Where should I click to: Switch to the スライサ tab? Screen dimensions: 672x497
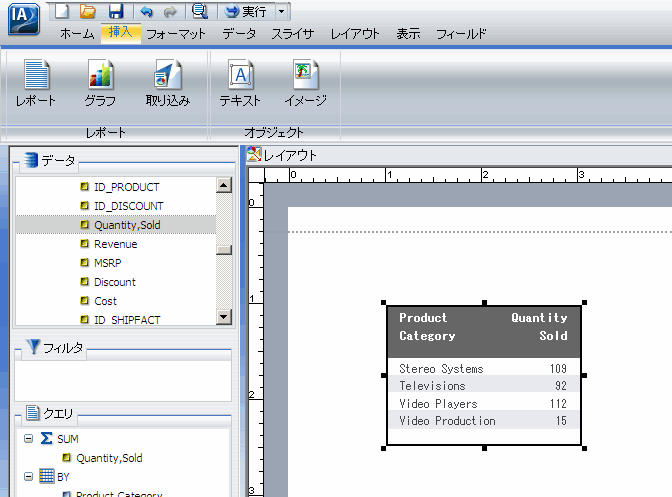tap(293, 33)
